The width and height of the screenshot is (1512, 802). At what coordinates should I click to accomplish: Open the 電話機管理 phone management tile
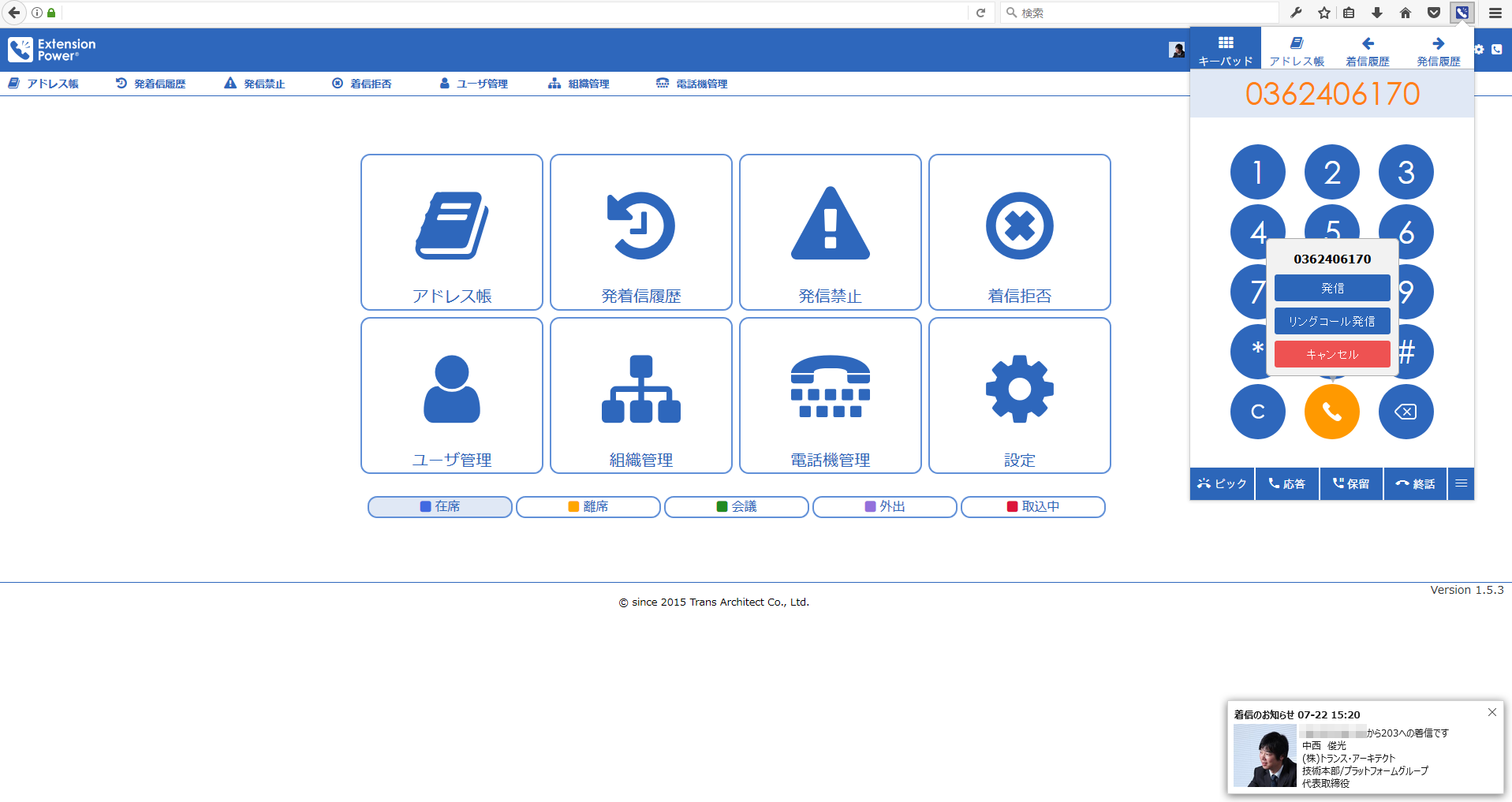tap(830, 395)
